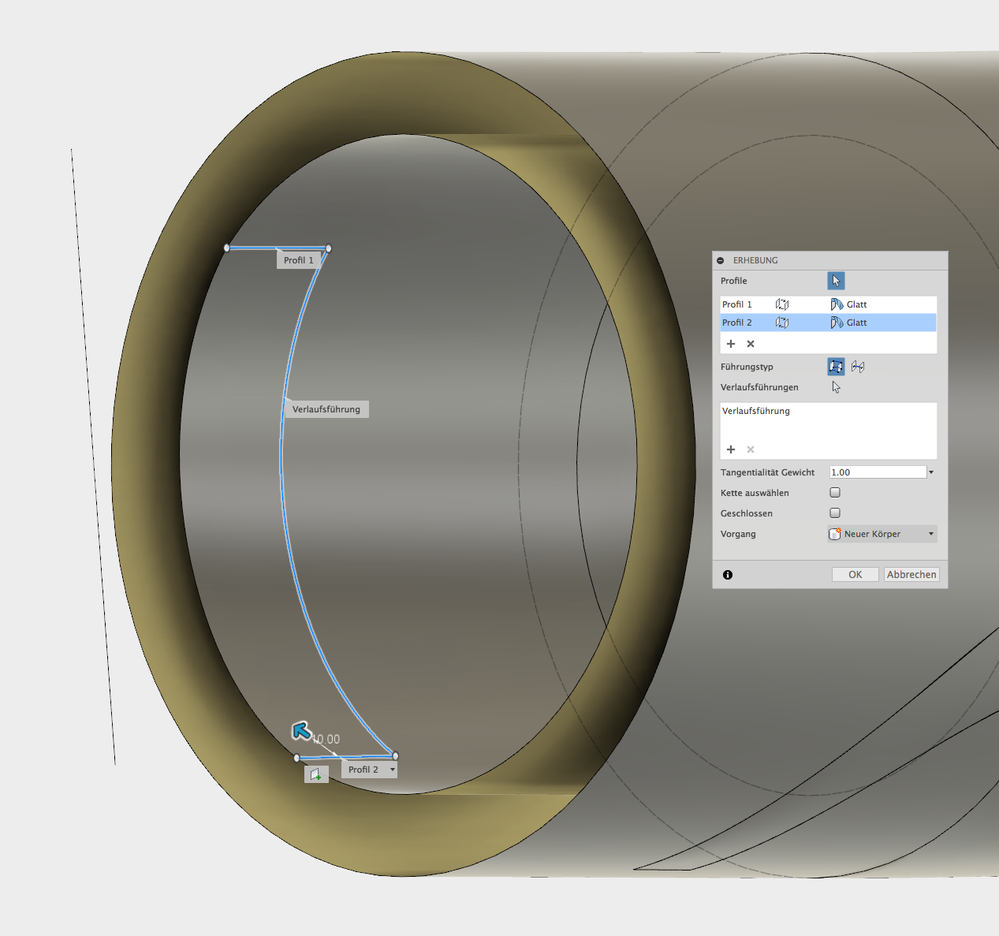
Task: Click the Profil 1 connection type icon
Action: (782, 305)
